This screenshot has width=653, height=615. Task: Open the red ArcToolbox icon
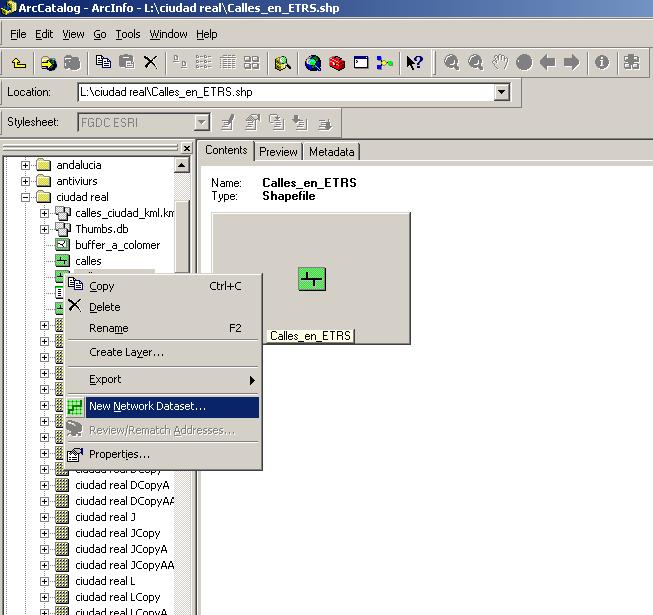click(x=337, y=63)
